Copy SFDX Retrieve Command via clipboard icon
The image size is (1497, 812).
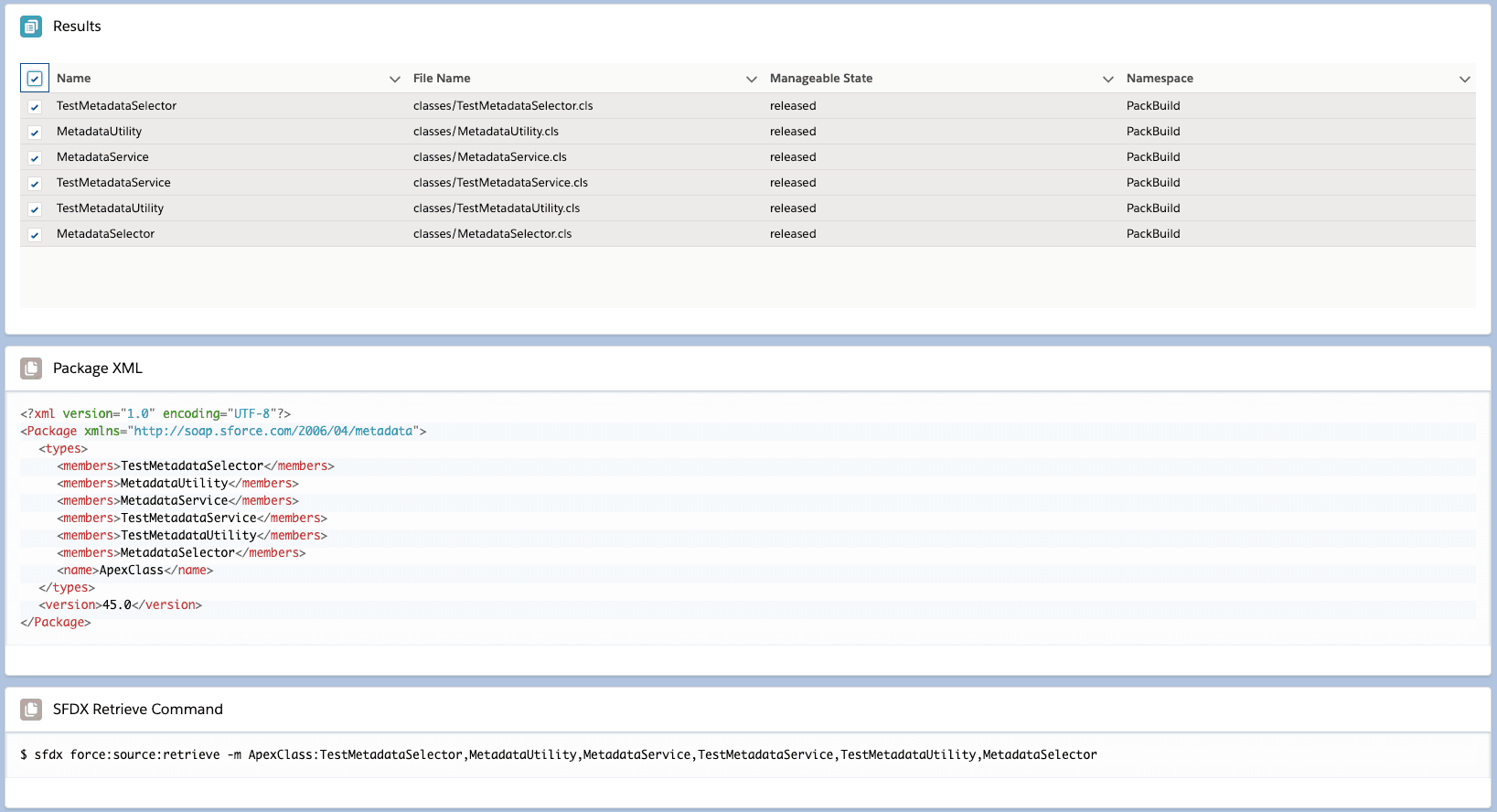31,710
